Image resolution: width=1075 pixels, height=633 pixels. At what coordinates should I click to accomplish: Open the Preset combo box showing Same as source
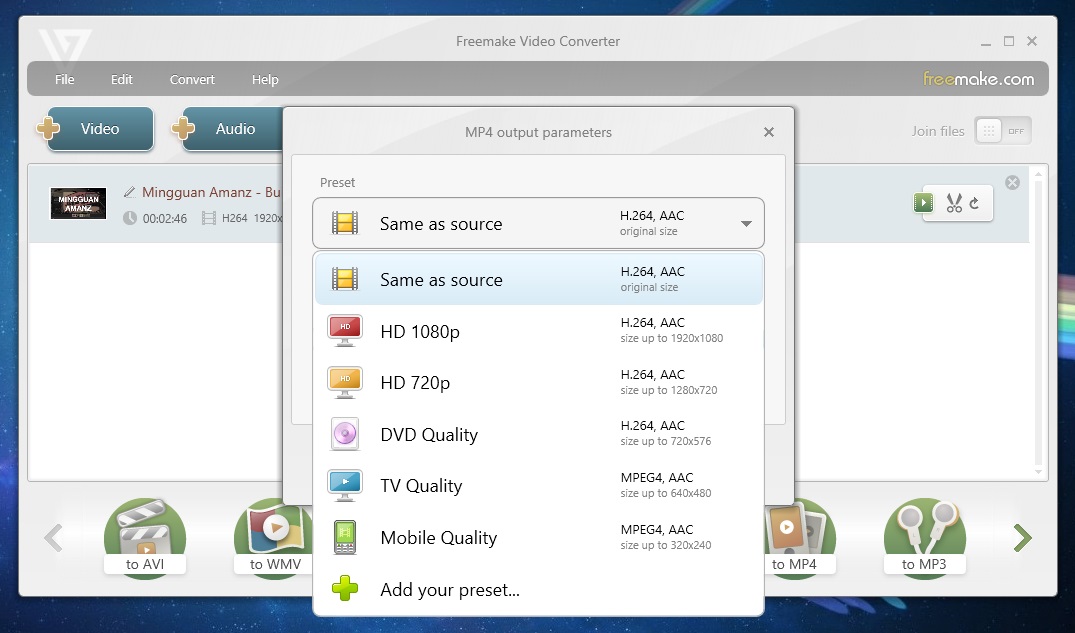tap(538, 224)
